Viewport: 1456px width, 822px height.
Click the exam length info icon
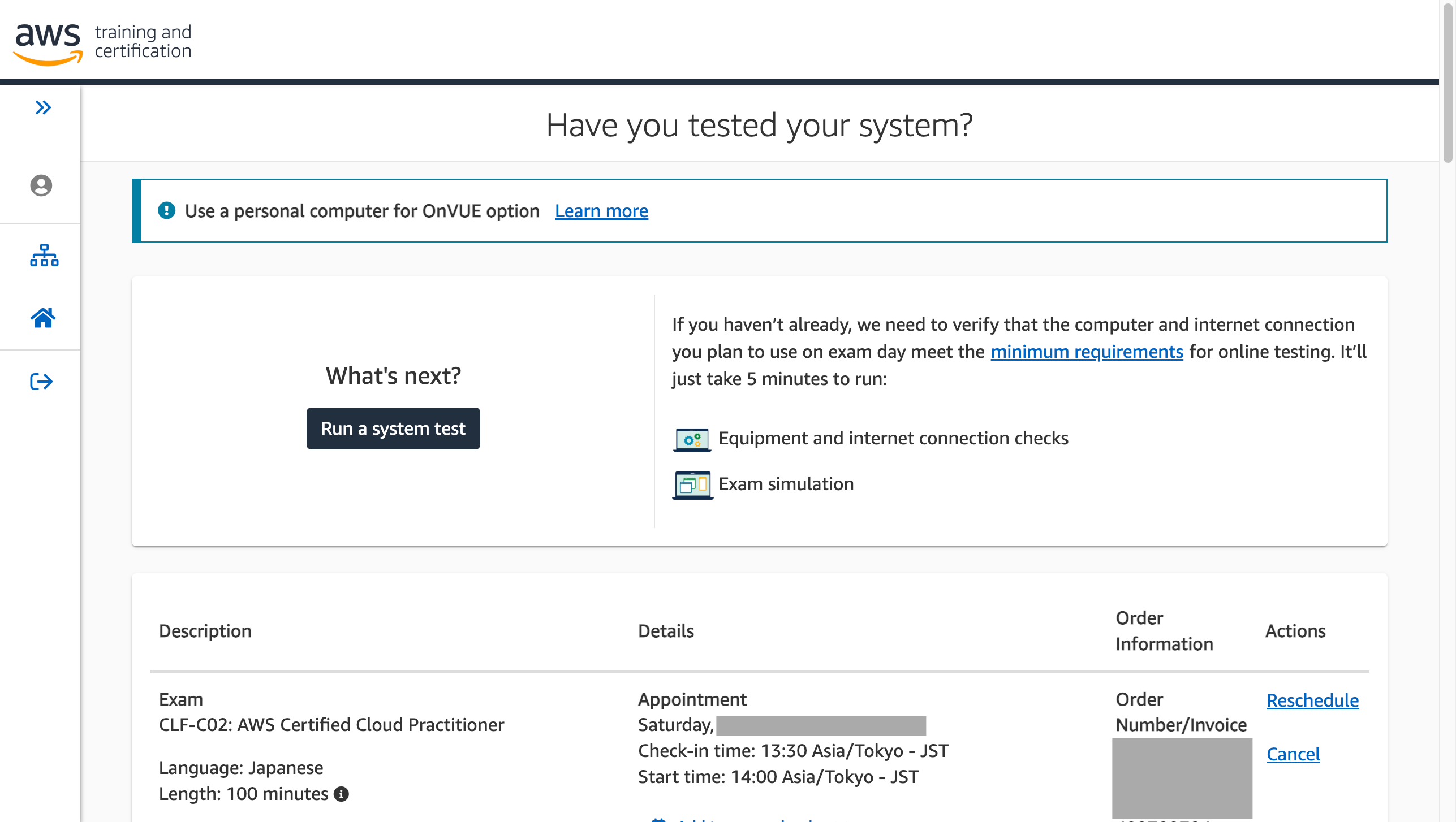click(341, 794)
